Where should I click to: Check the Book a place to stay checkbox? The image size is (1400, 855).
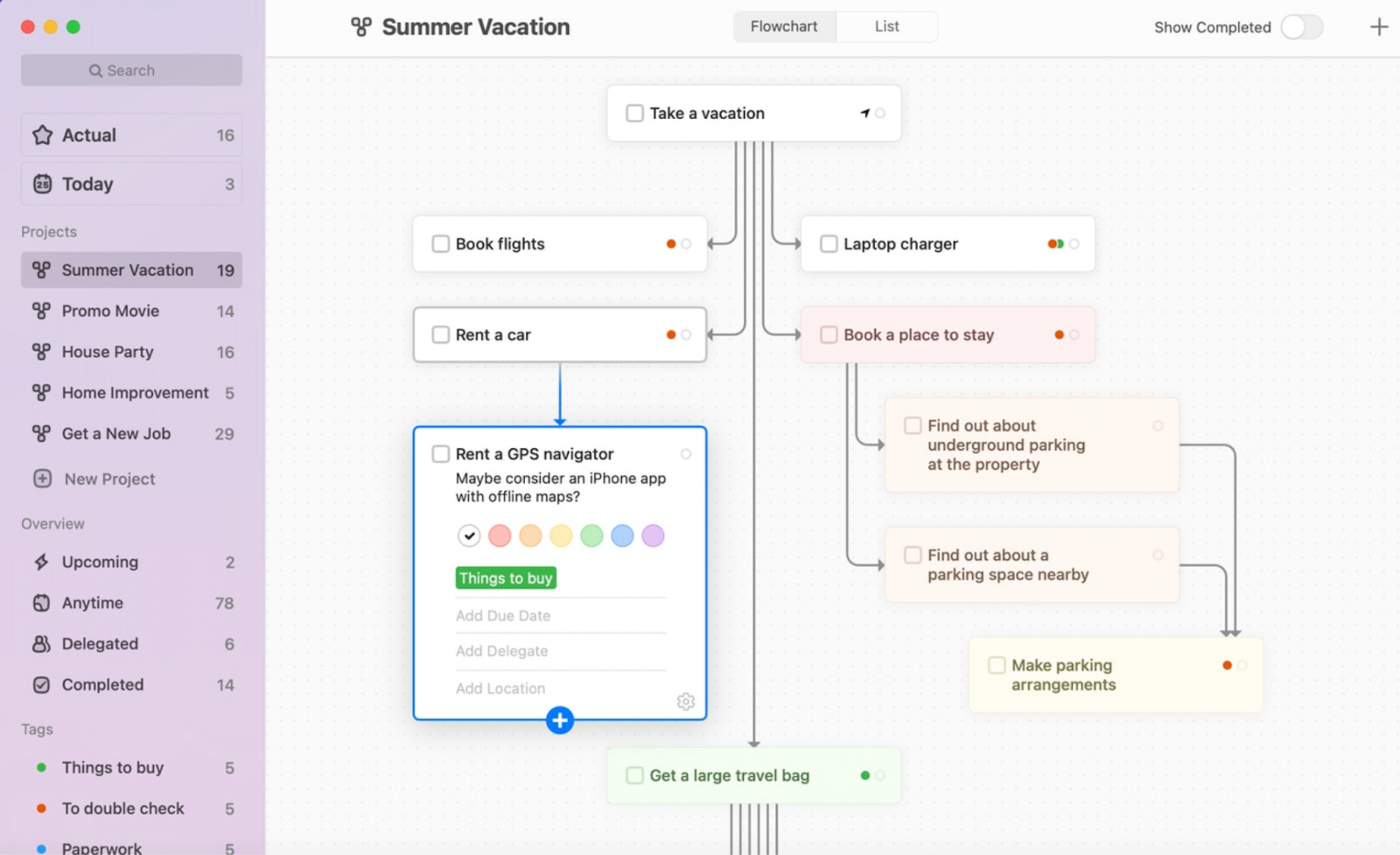click(829, 335)
